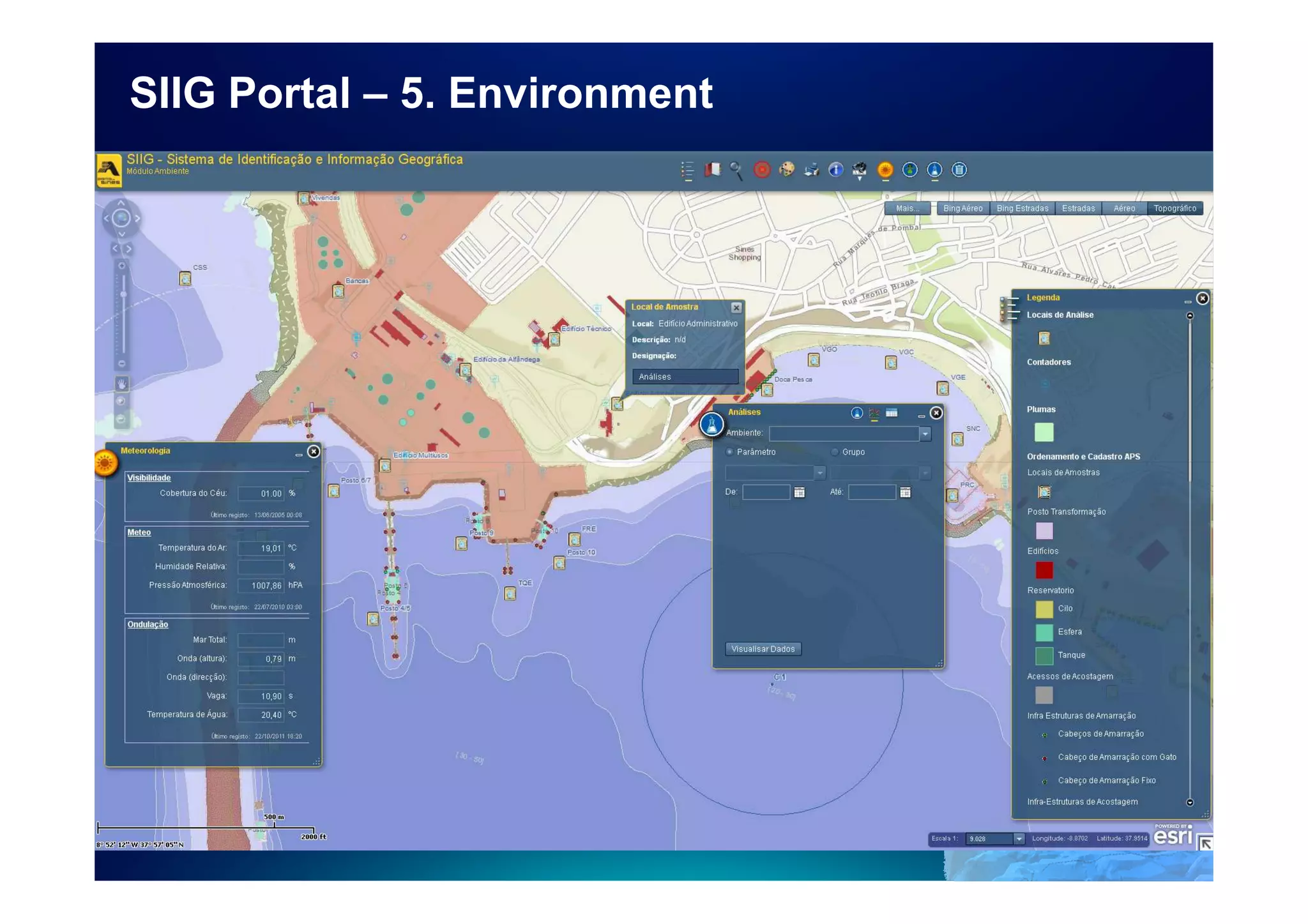Select the Grupo radio option
This screenshot has width=1308, height=924.
[835, 452]
